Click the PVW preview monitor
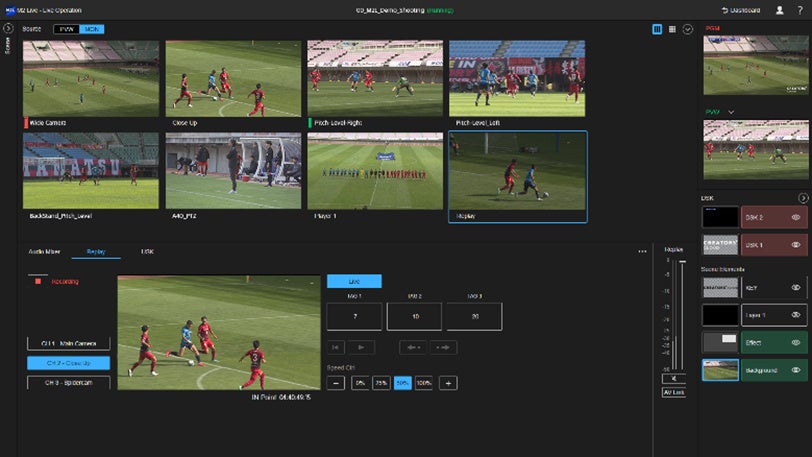Viewport: 812px width, 457px height. point(756,150)
